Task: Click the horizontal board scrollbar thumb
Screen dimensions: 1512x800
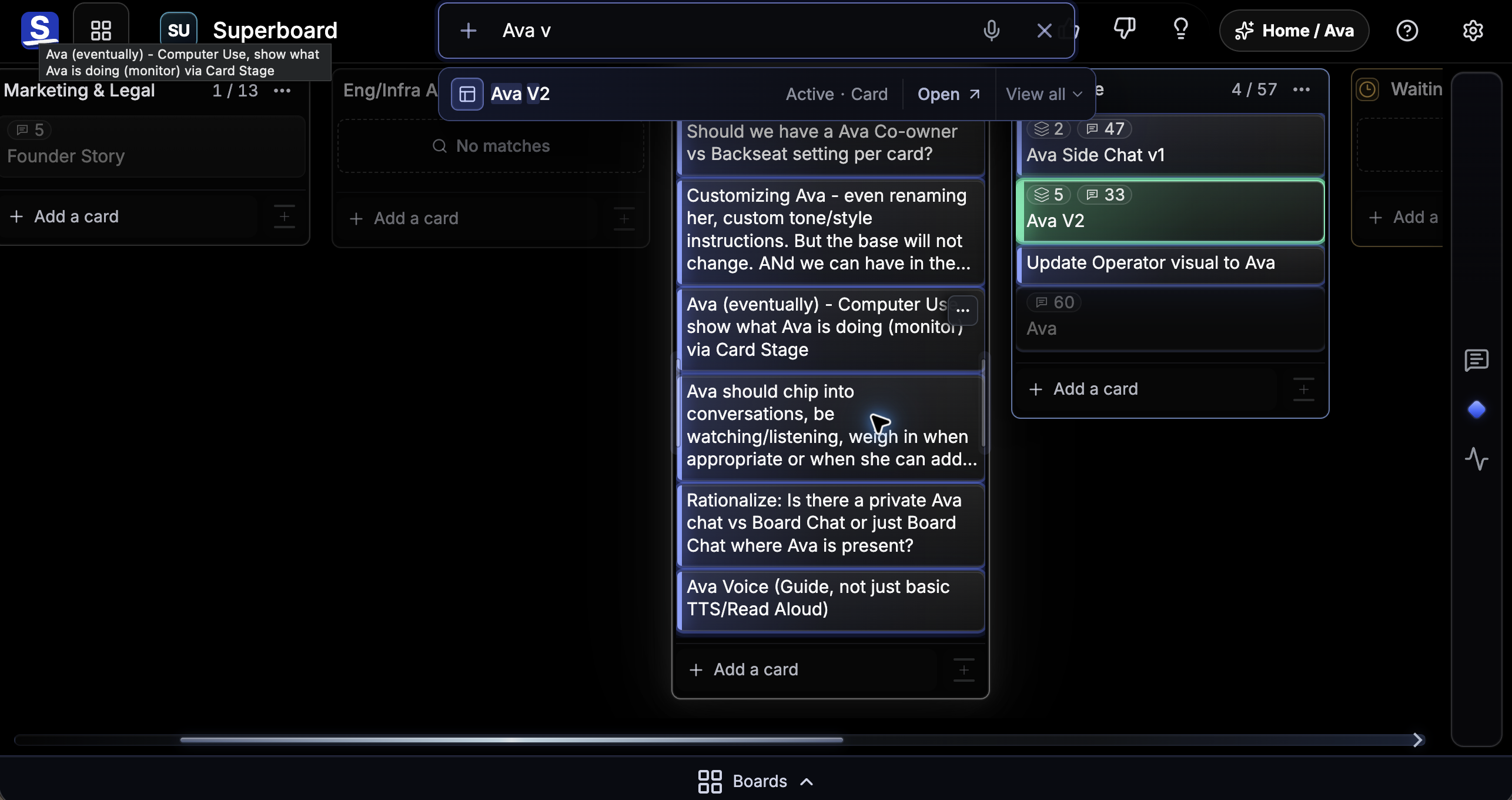Action: tap(511, 739)
